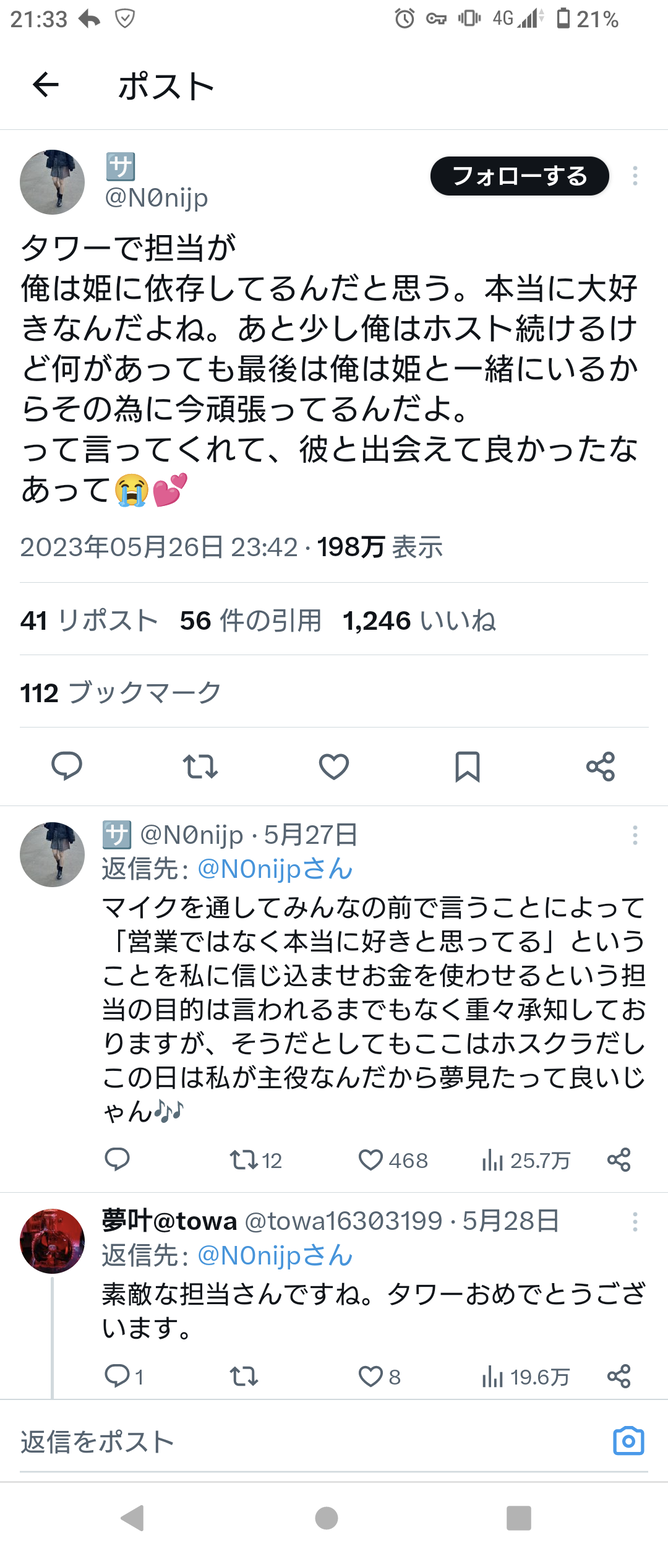The height and width of the screenshot is (1559, 668).
Task: Tap the 返信をポスト input field
Action: [x=300, y=1441]
